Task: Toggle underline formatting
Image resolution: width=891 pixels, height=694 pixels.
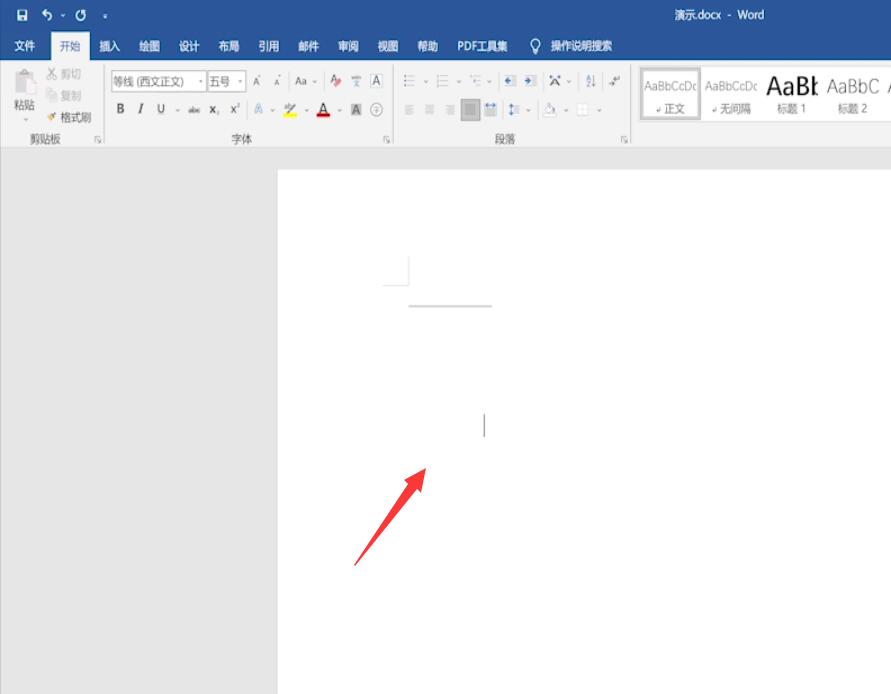Action: pyautogui.click(x=161, y=109)
